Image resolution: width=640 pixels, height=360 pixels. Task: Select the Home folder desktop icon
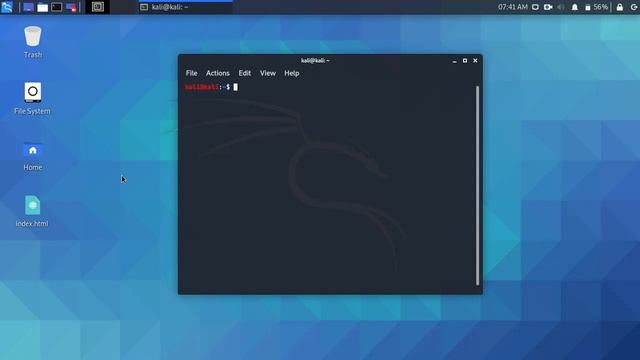tap(33, 156)
